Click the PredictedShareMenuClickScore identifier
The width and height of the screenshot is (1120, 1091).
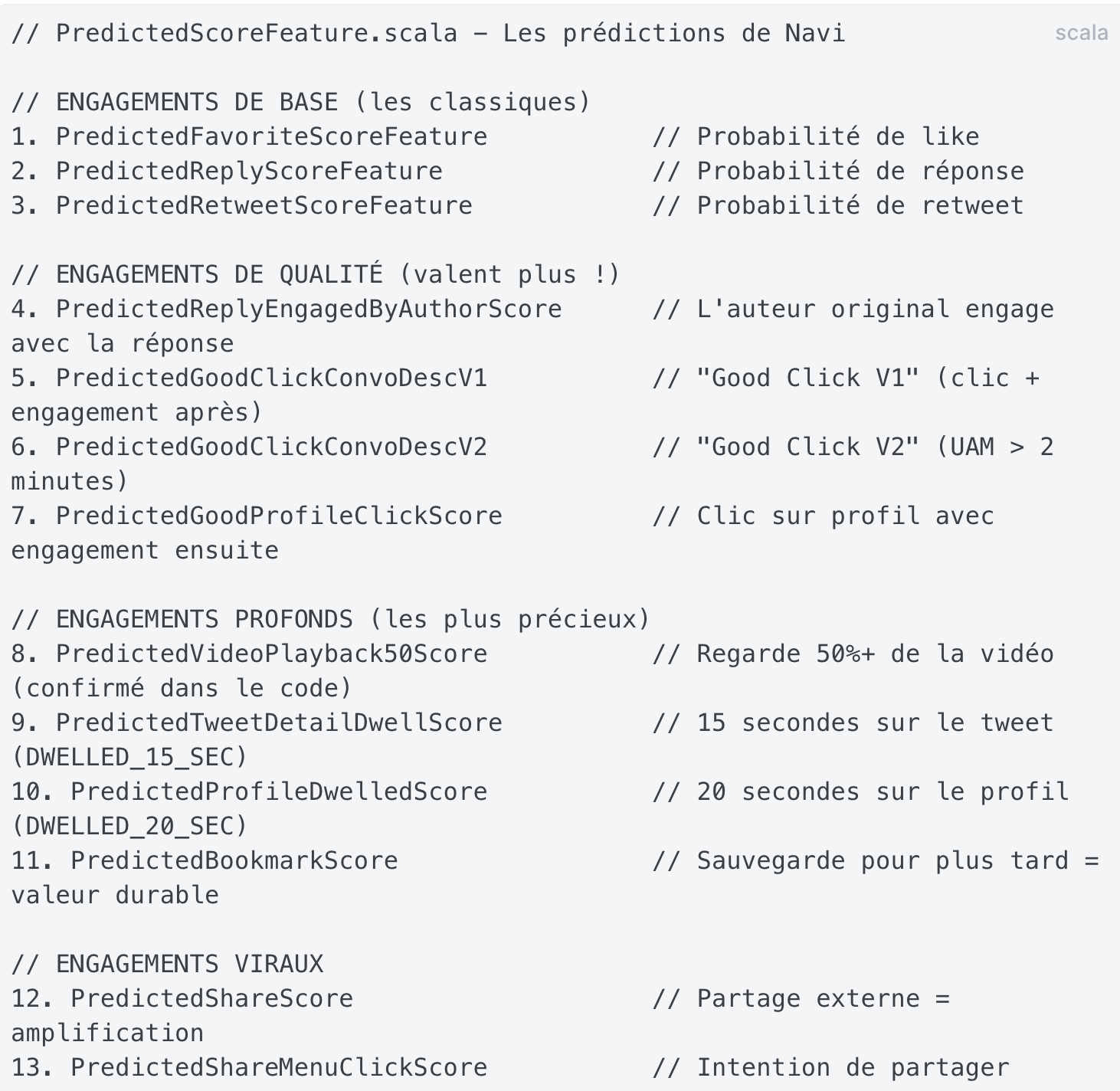click(279, 1067)
